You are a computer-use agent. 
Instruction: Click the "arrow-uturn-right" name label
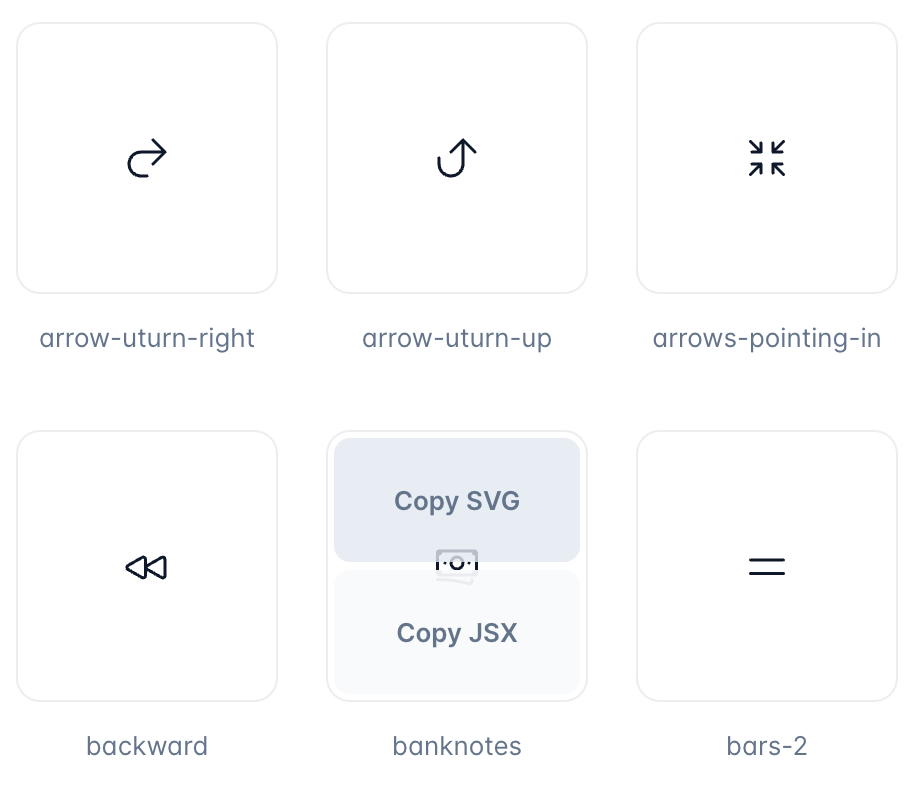(x=147, y=339)
